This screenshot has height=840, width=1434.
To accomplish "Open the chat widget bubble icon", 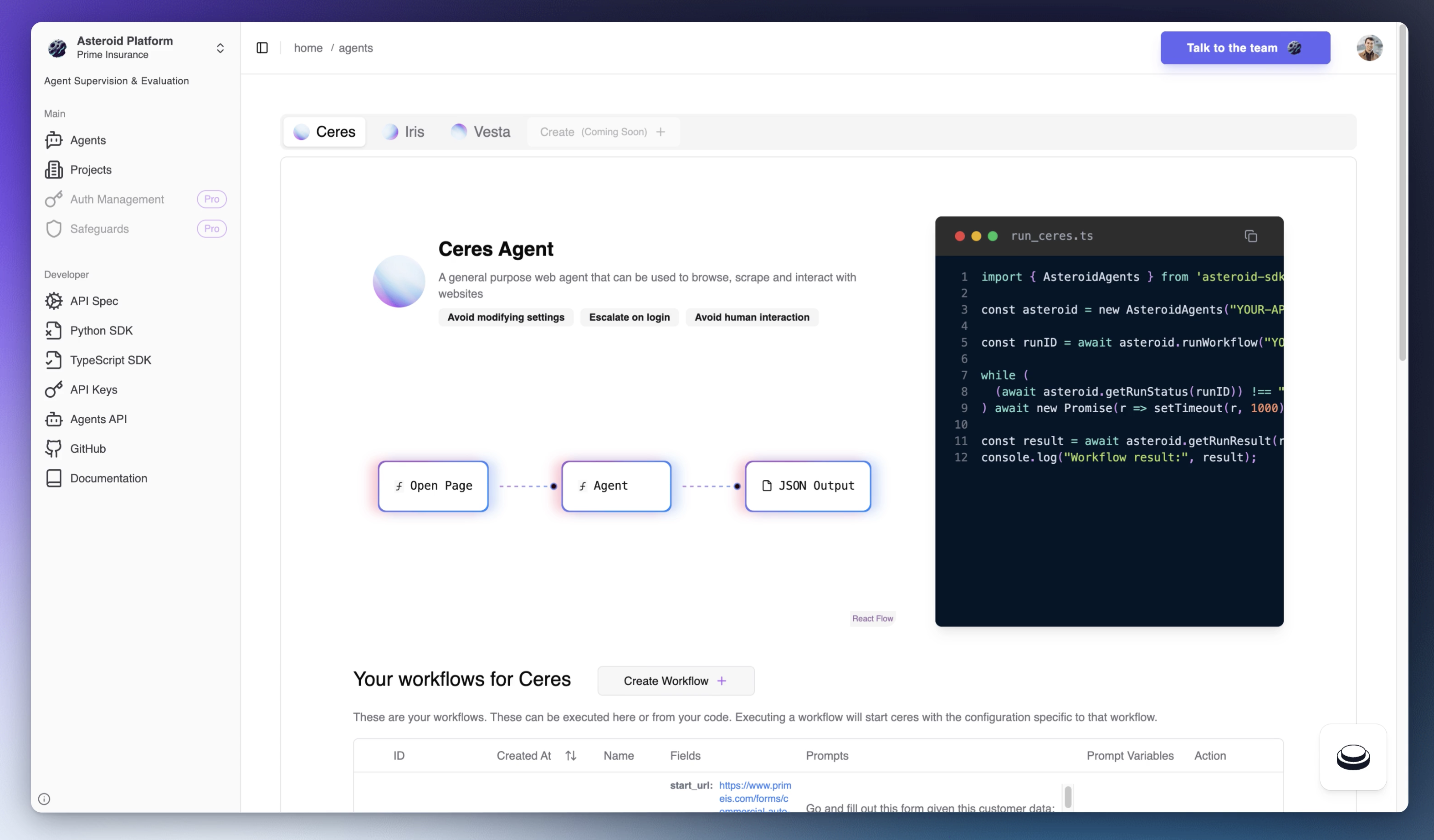I will [x=1352, y=757].
